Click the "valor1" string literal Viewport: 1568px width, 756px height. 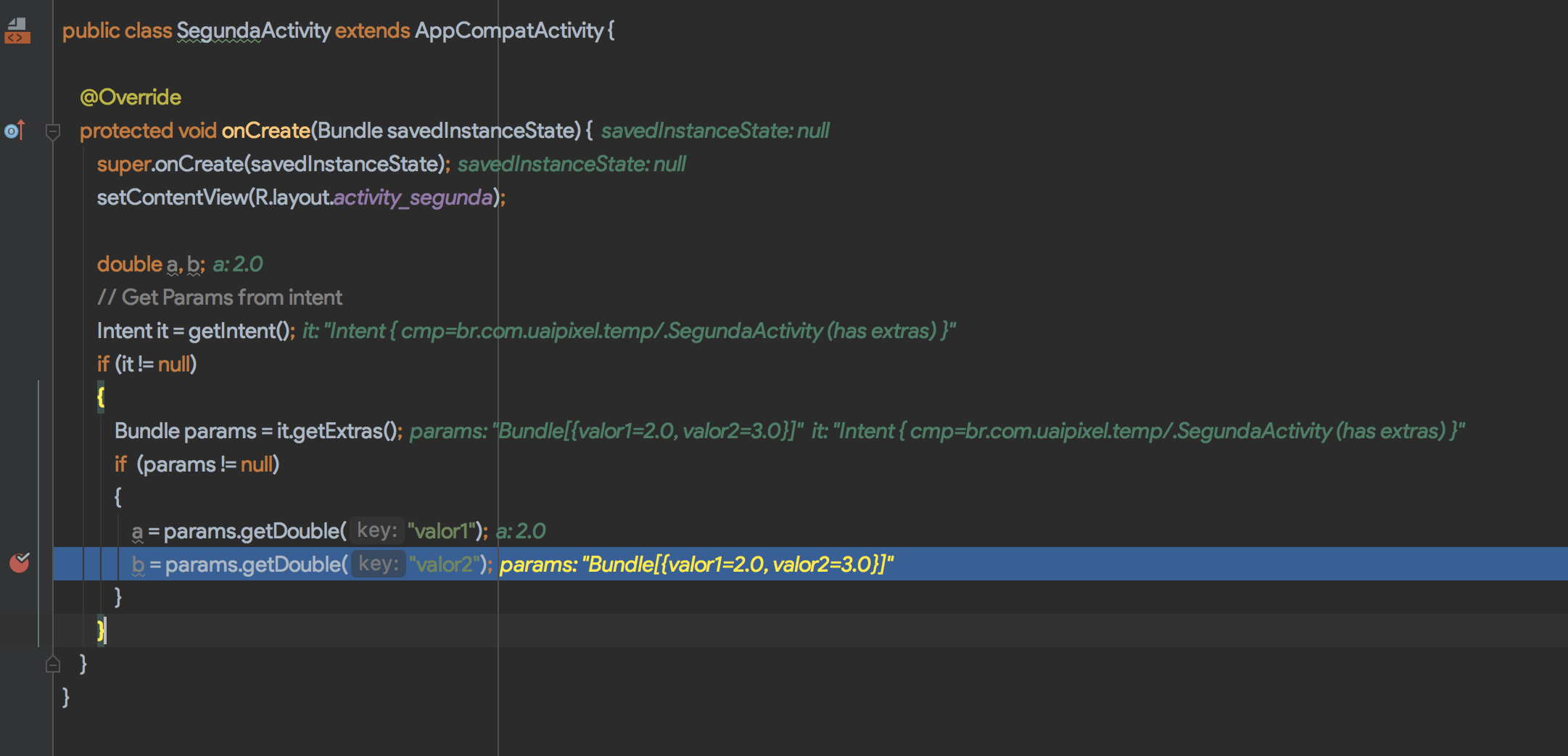pos(442,531)
